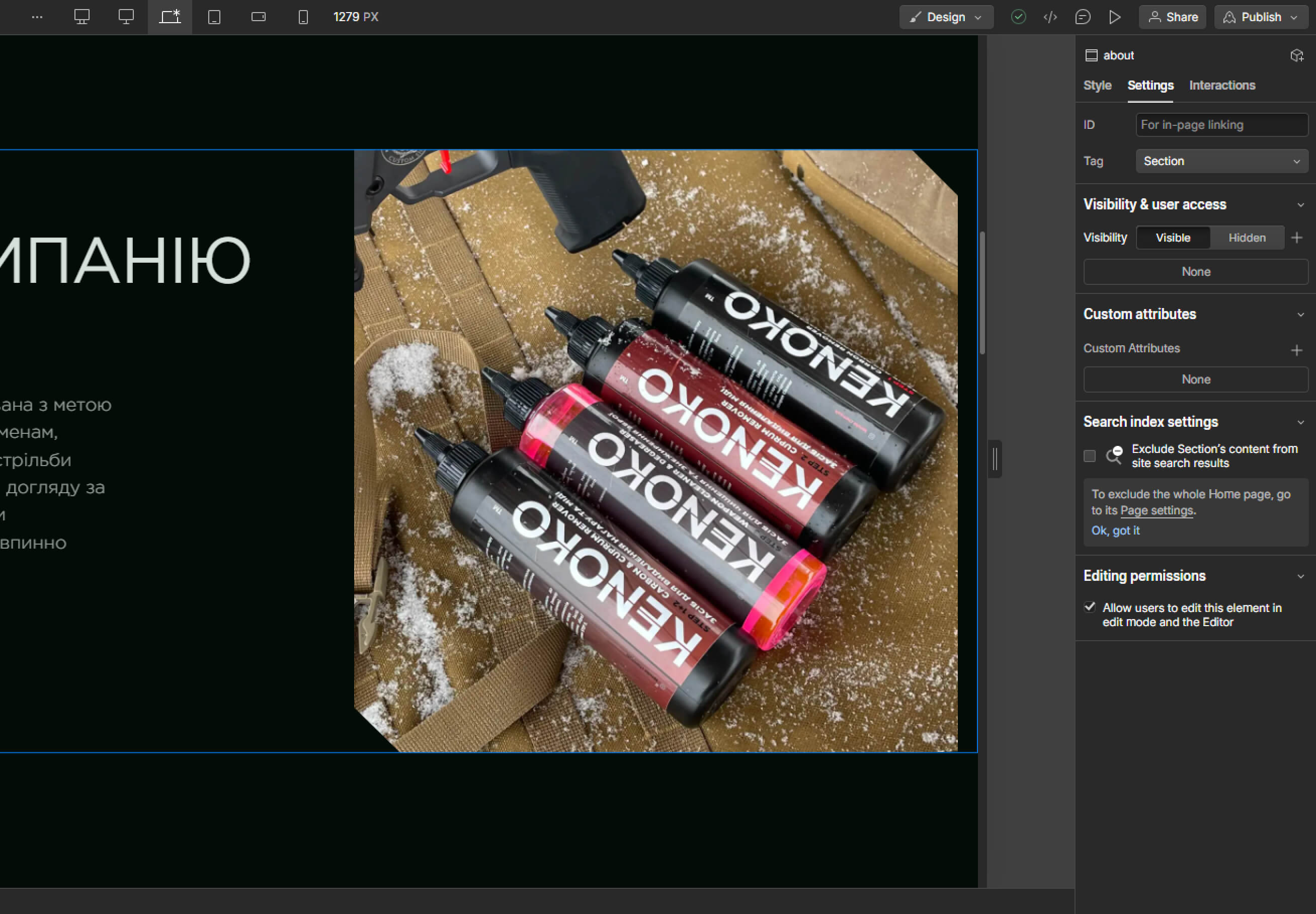Click the Share button
This screenshot has height=914, width=1316.
click(1172, 17)
